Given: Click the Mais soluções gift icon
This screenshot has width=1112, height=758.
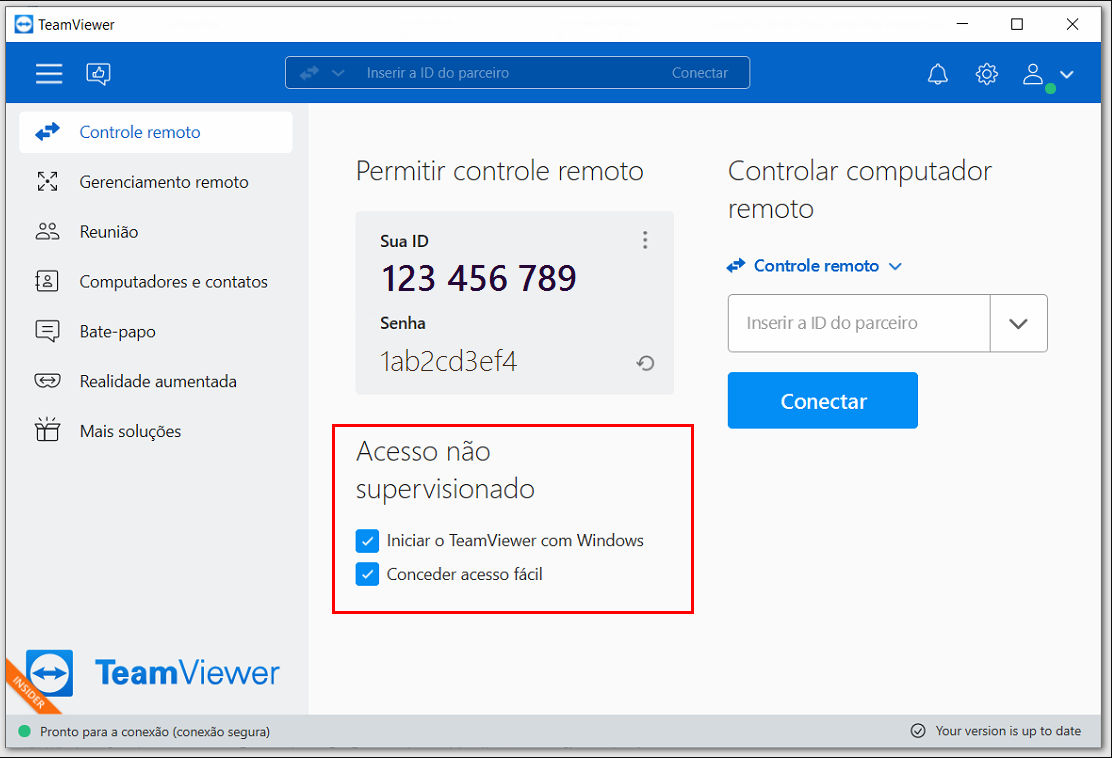Looking at the screenshot, I should click(x=47, y=430).
